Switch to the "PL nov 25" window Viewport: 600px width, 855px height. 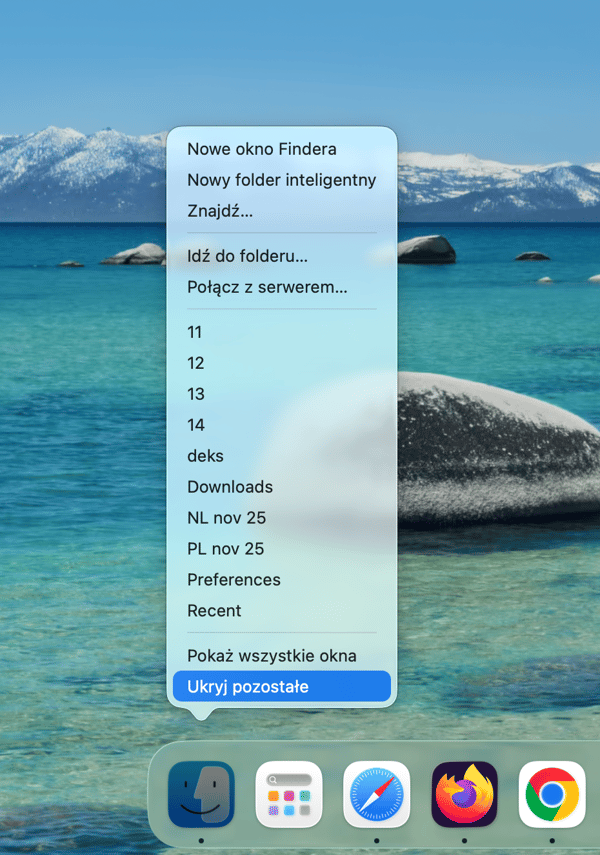[x=225, y=549]
